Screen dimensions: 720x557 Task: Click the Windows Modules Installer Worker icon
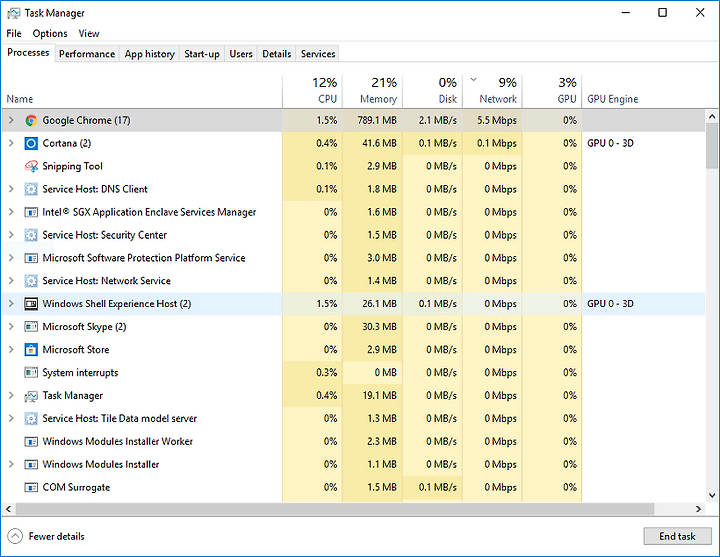point(31,441)
